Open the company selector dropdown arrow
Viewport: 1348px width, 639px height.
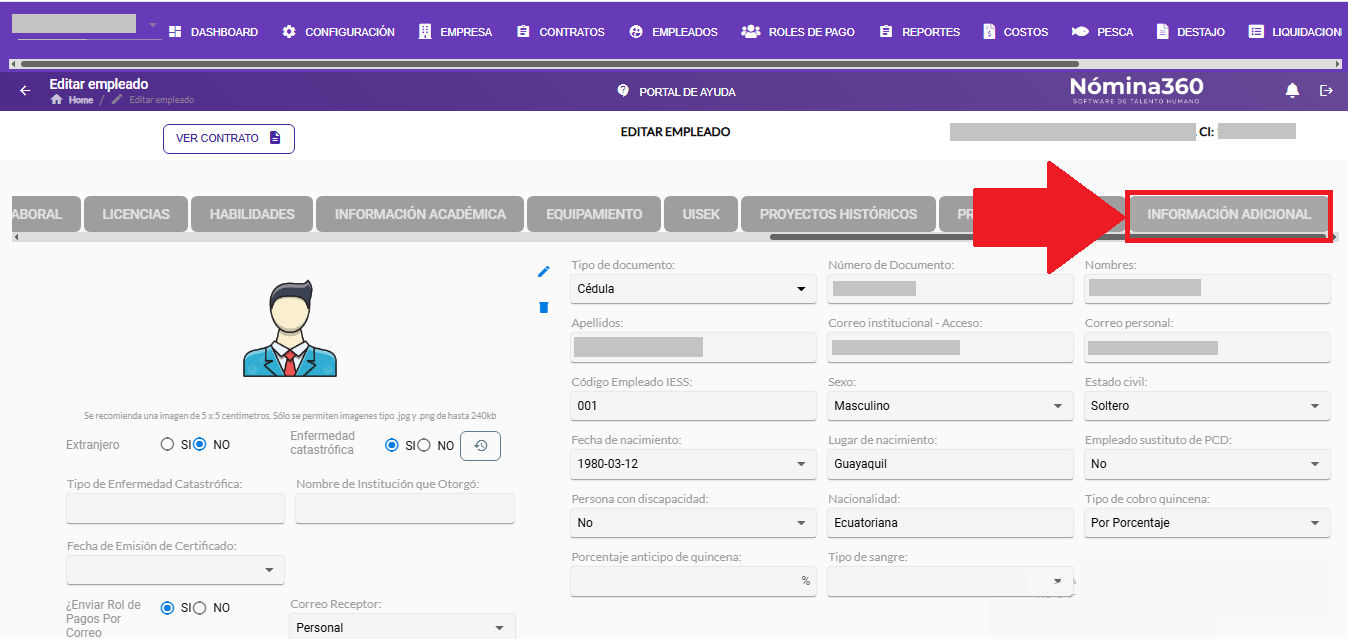click(153, 25)
